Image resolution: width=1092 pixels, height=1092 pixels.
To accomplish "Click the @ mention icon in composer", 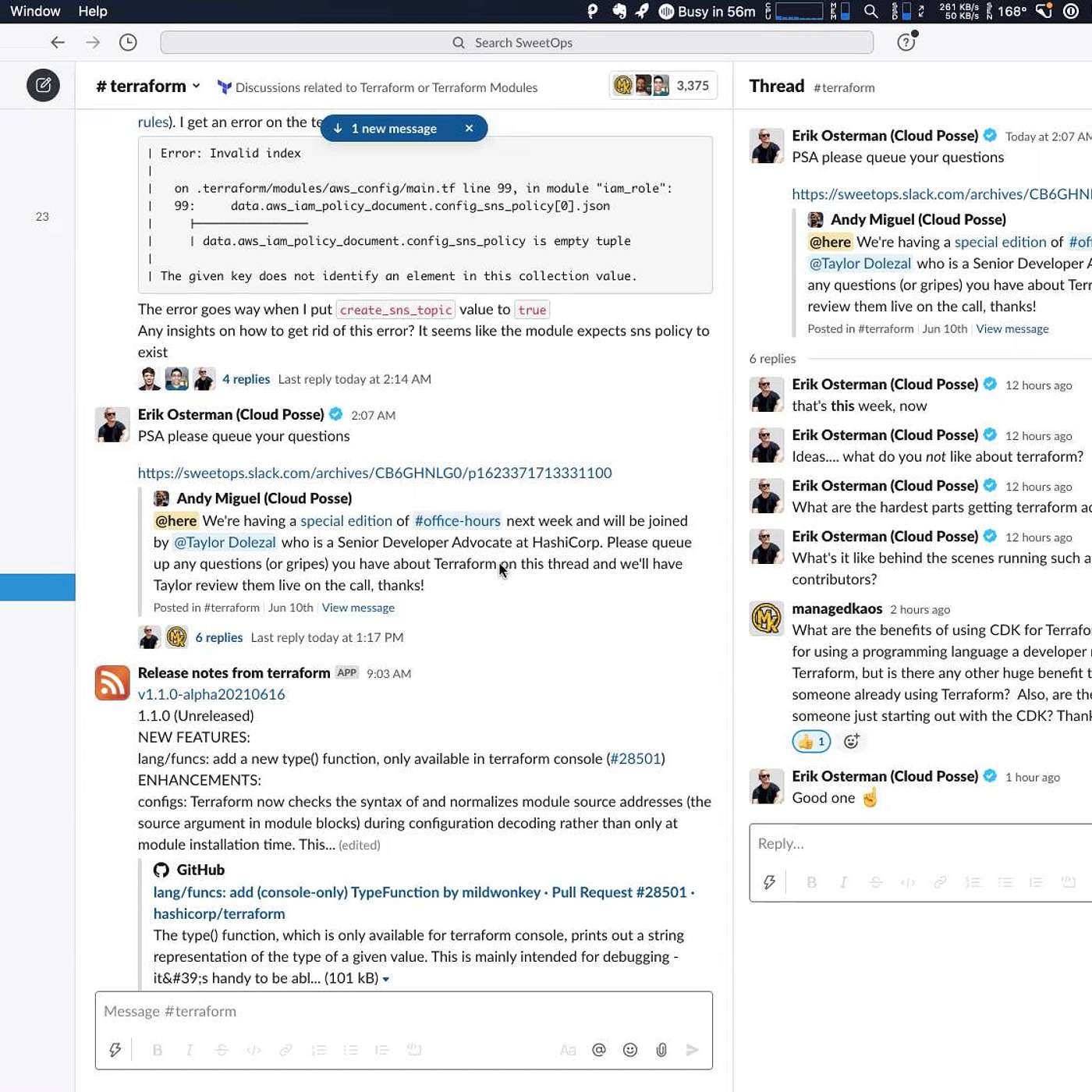I will click(x=599, y=1050).
